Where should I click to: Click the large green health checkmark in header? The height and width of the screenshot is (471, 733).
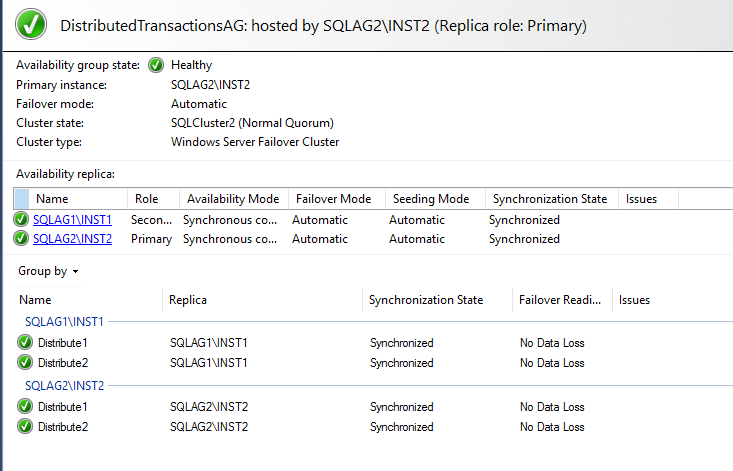31,25
